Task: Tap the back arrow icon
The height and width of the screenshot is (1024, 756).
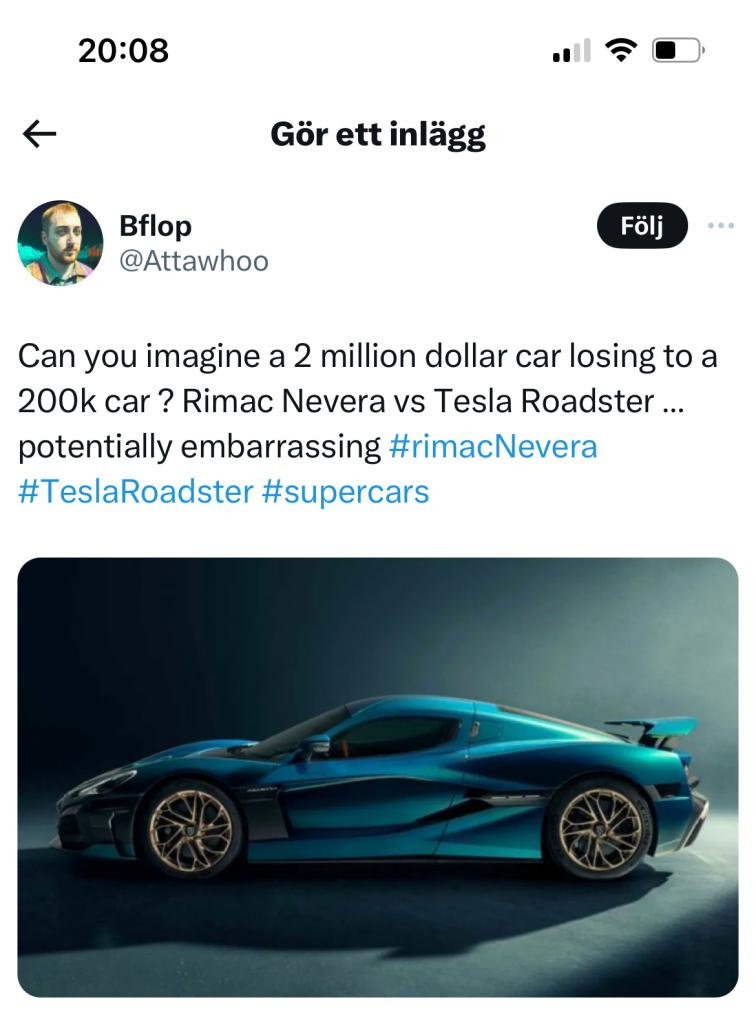Action: point(40,135)
